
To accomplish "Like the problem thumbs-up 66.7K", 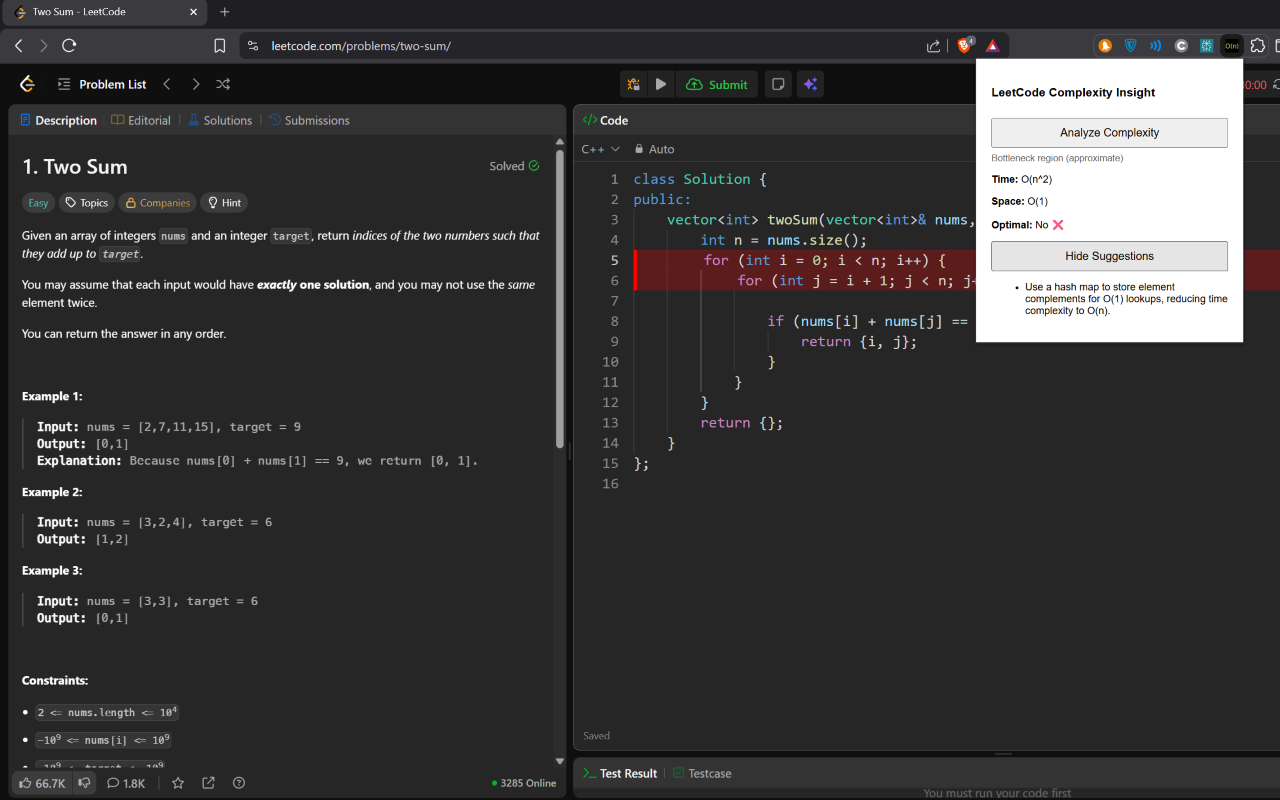I will [x=42, y=783].
